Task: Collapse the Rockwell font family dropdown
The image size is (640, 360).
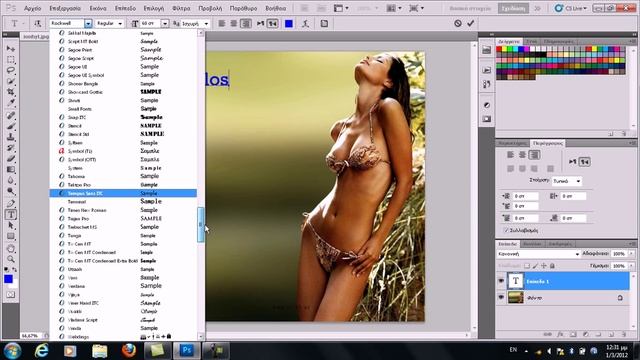Action: point(88,24)
